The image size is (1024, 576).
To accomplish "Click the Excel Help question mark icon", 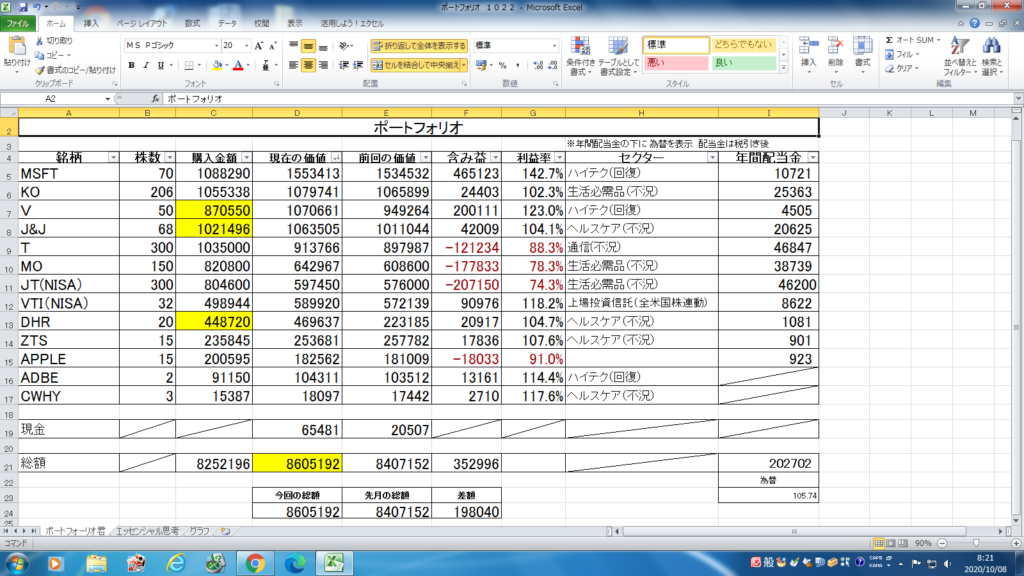I will [974, 23].
